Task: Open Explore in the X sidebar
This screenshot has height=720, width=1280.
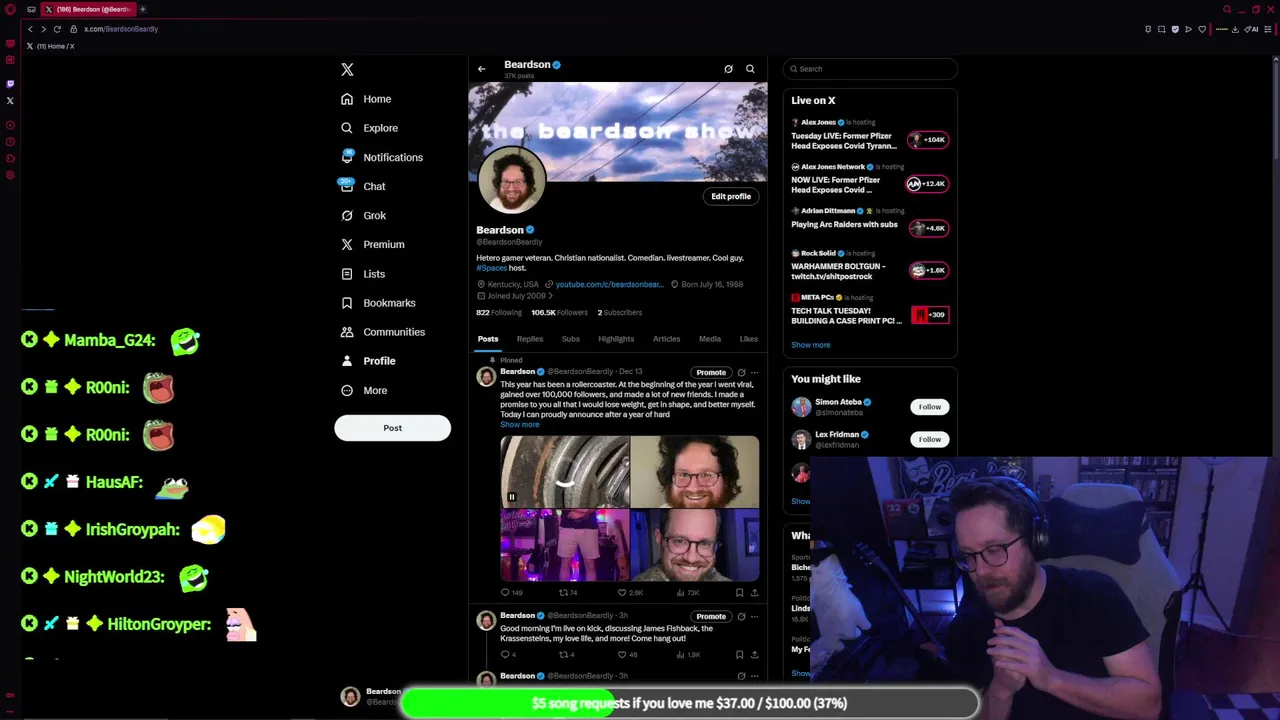Action: click(x=369, y=128)
